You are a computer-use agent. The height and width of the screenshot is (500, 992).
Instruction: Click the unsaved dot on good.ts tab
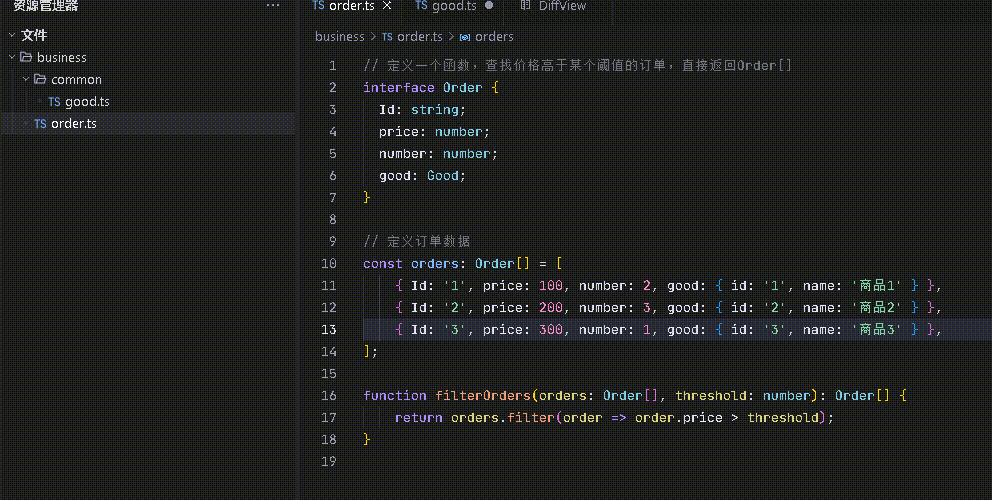[x=489, y=6]
